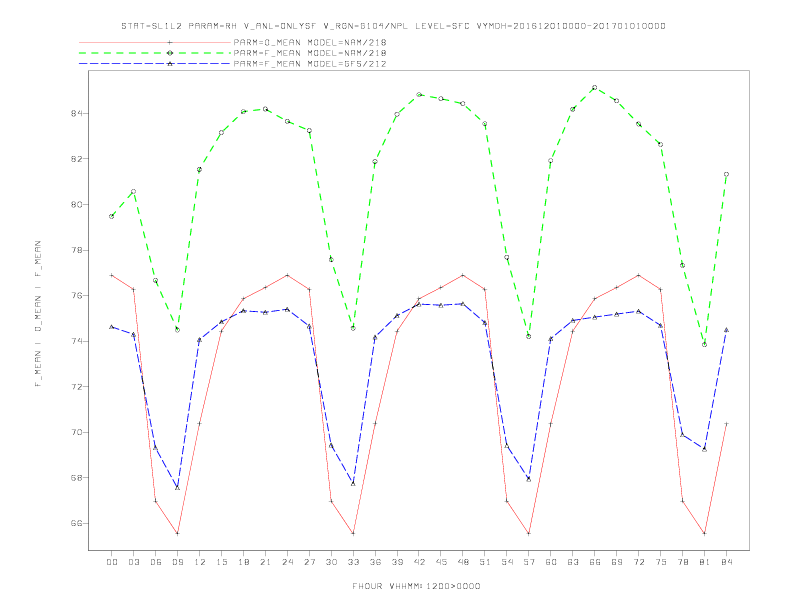The width and height of the screenshot is (792, 612).
Task: Click y-axis tick label 80
Action: [x=77, y=205]
